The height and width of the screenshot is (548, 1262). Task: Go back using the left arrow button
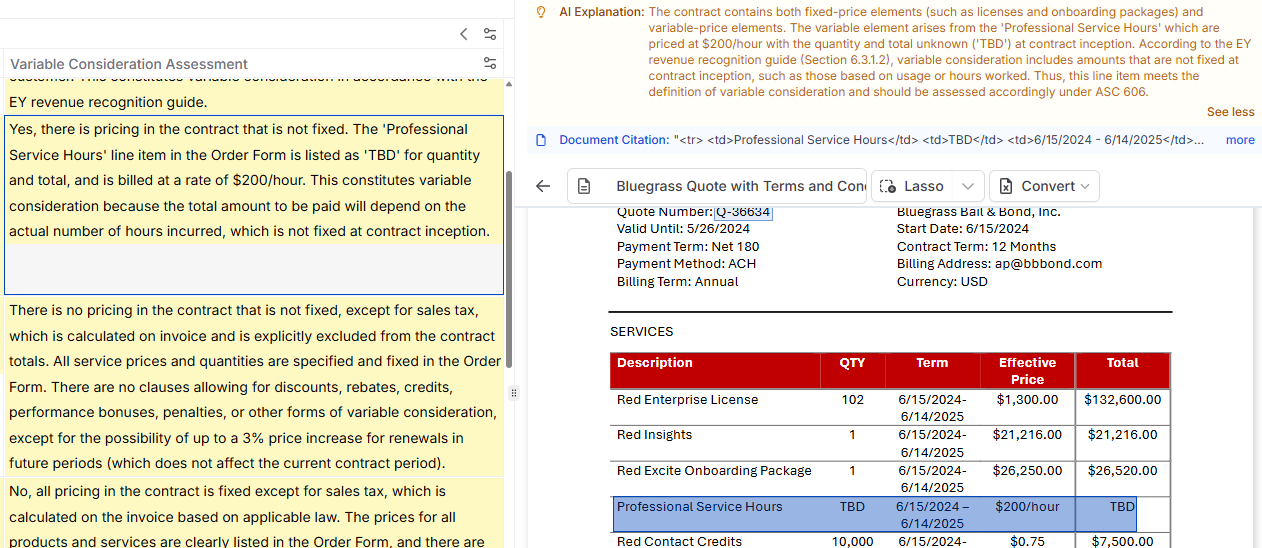point(543,186)
